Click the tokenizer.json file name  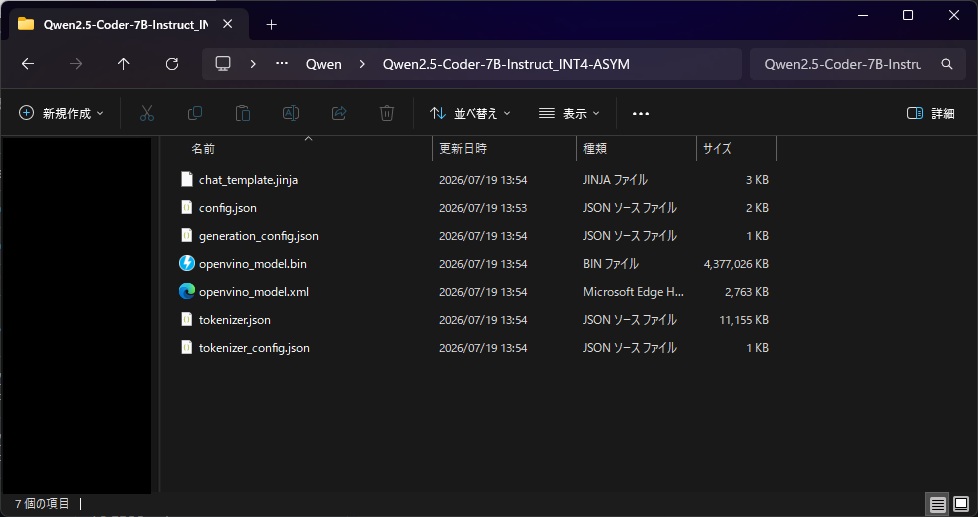click(x=235, y=320)
